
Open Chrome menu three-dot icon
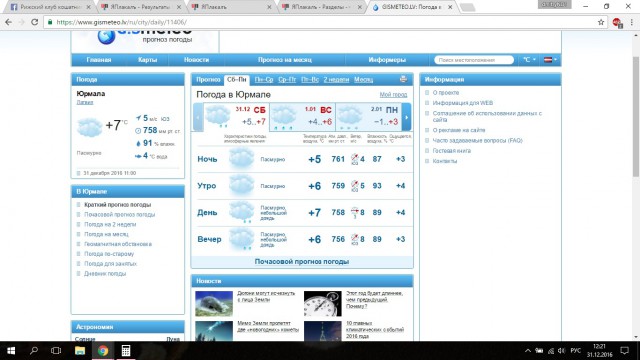coord(631,22)
